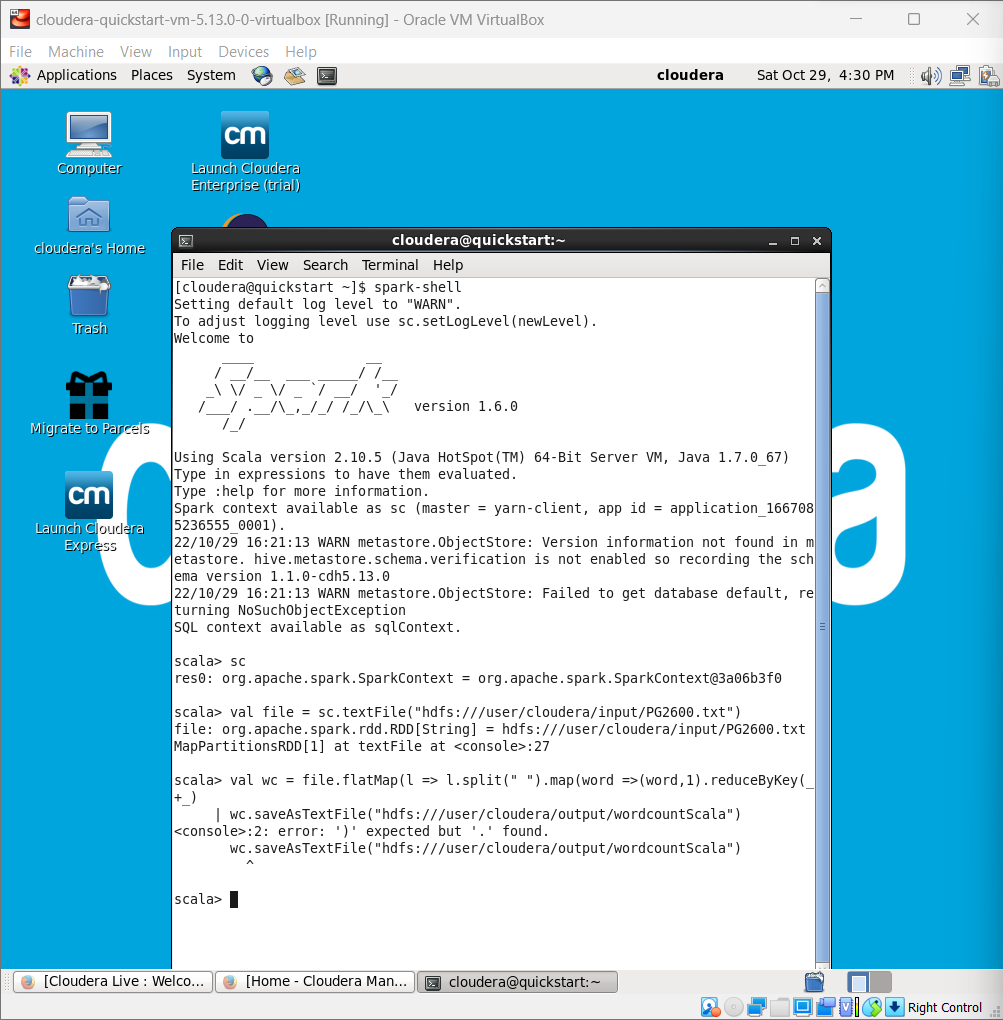Open terminal View menu
The width and height of the screenshot is (1003, 1020).
[x=273, y=265]
